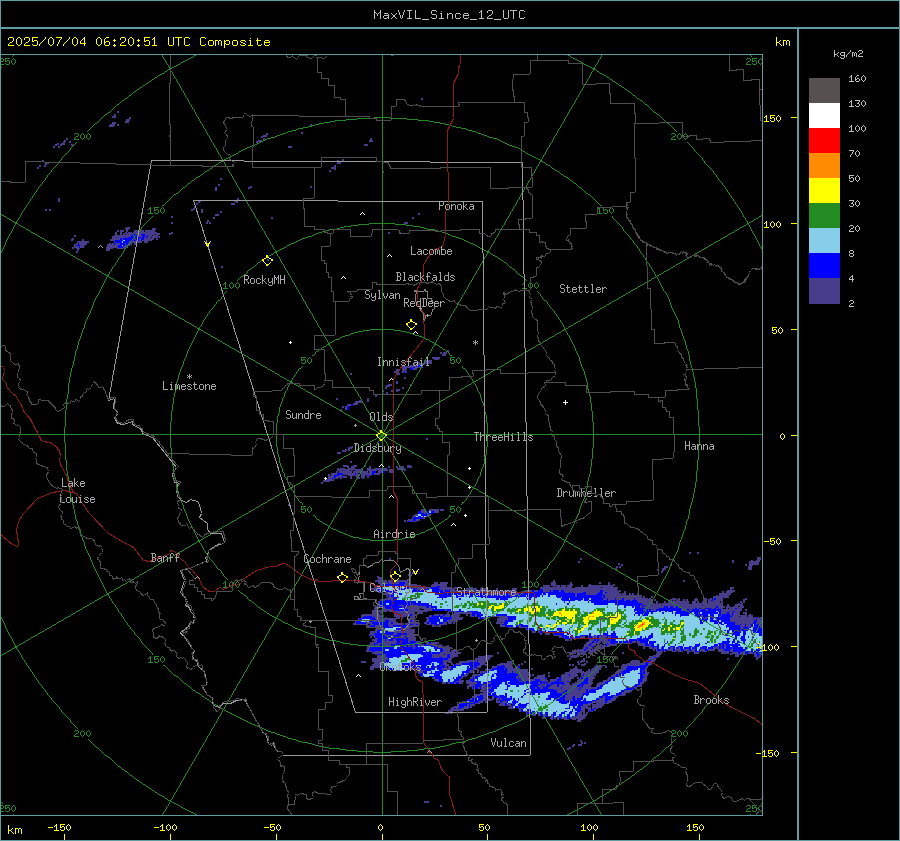Click the Vulcan map label

click(508, 743)
